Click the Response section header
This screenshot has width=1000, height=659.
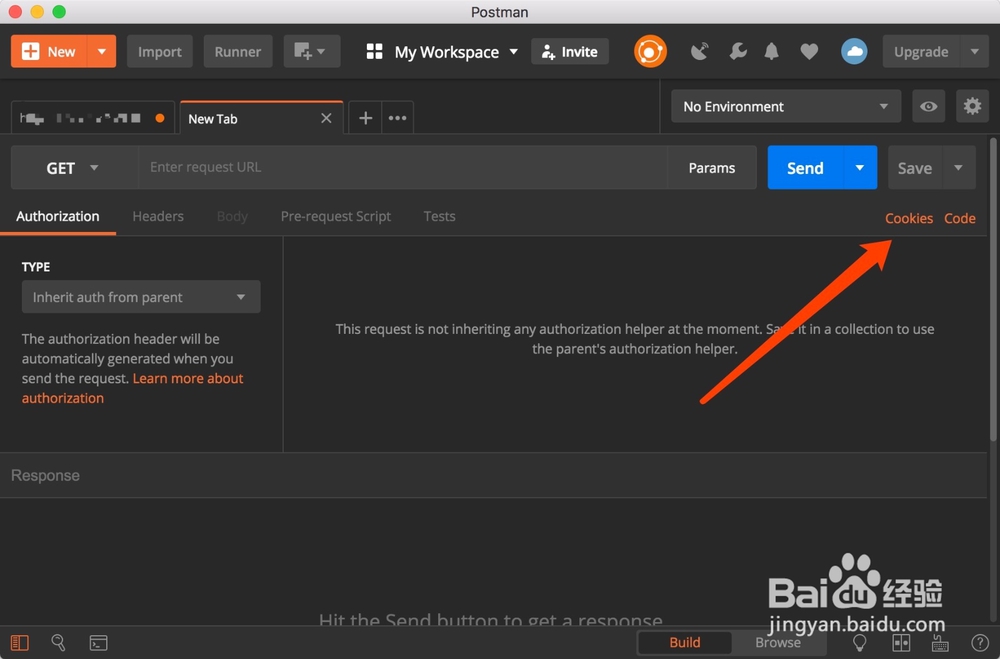[494, 475]
